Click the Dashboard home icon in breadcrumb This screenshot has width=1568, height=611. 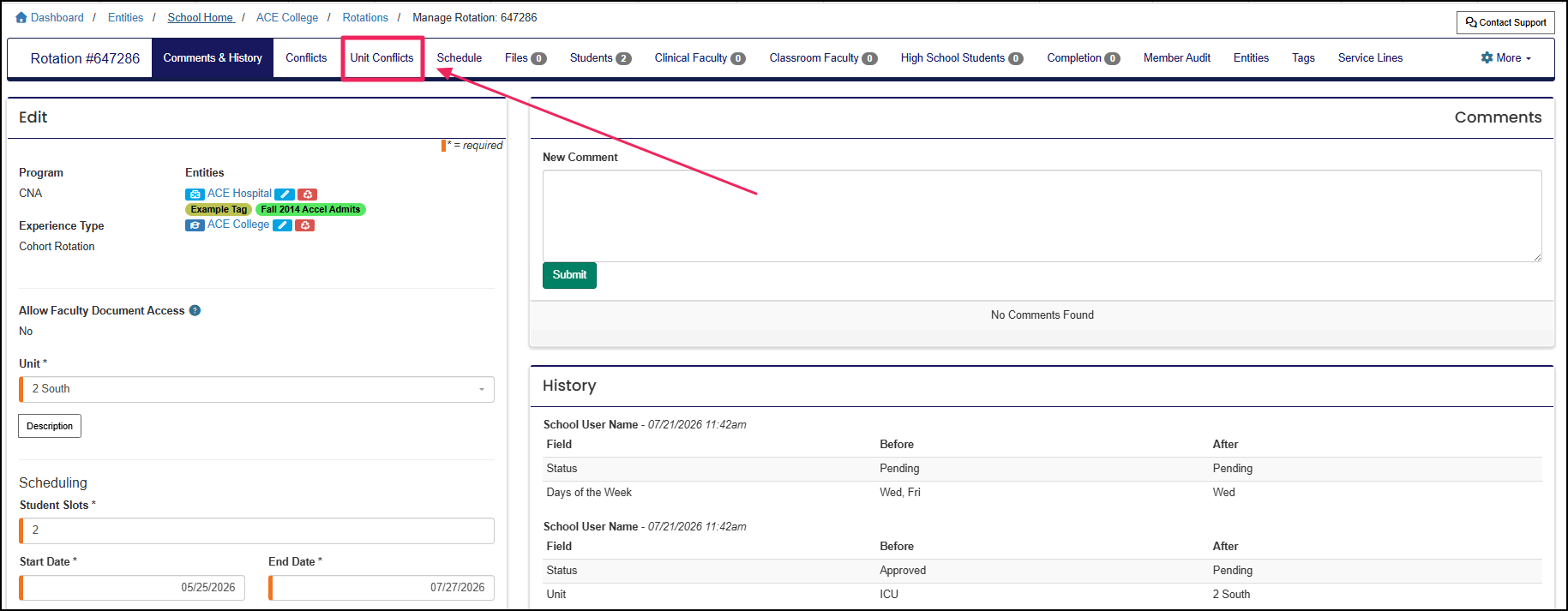[21, 17]
